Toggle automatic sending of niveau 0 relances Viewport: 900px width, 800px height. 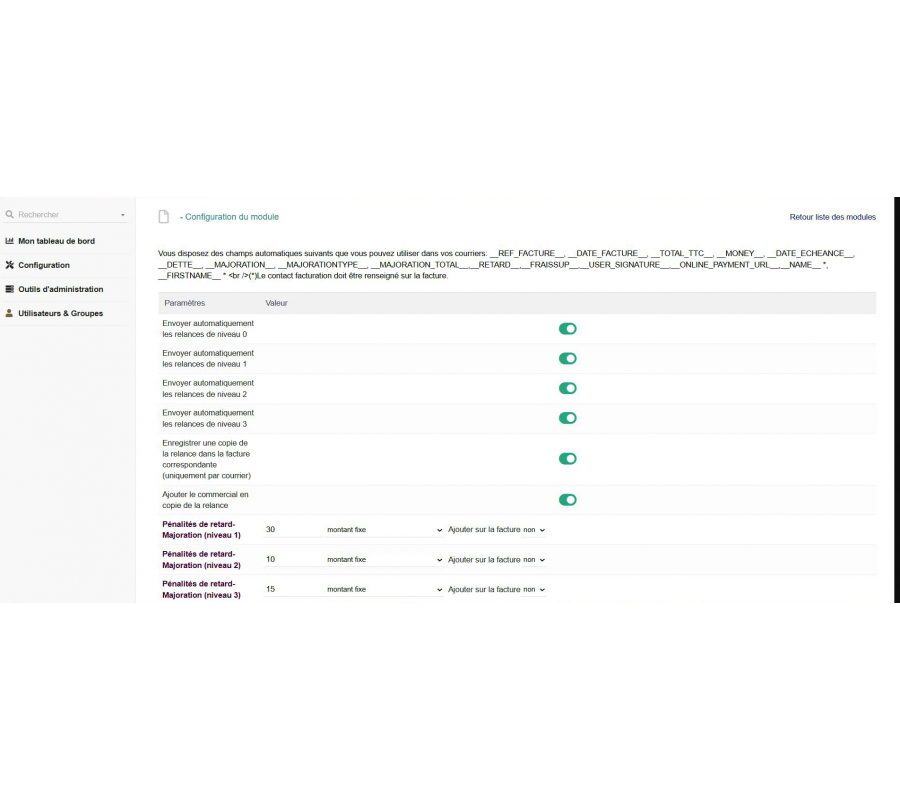tap(567, 329)
